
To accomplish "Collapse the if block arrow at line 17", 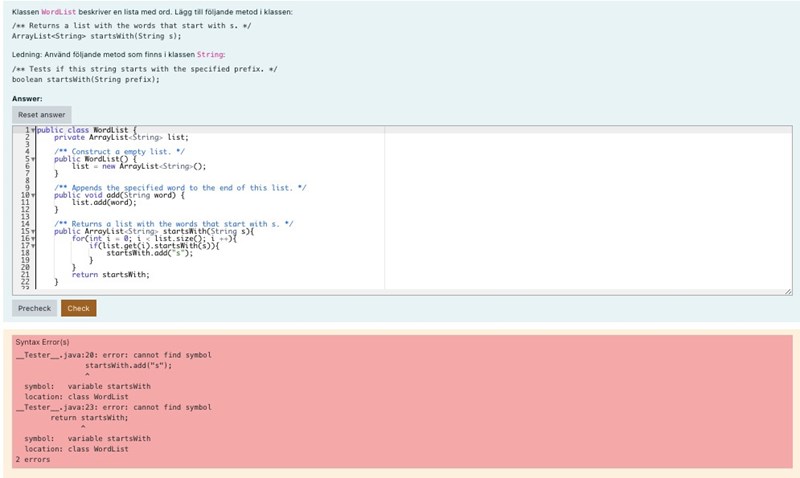I will point(33,246).
